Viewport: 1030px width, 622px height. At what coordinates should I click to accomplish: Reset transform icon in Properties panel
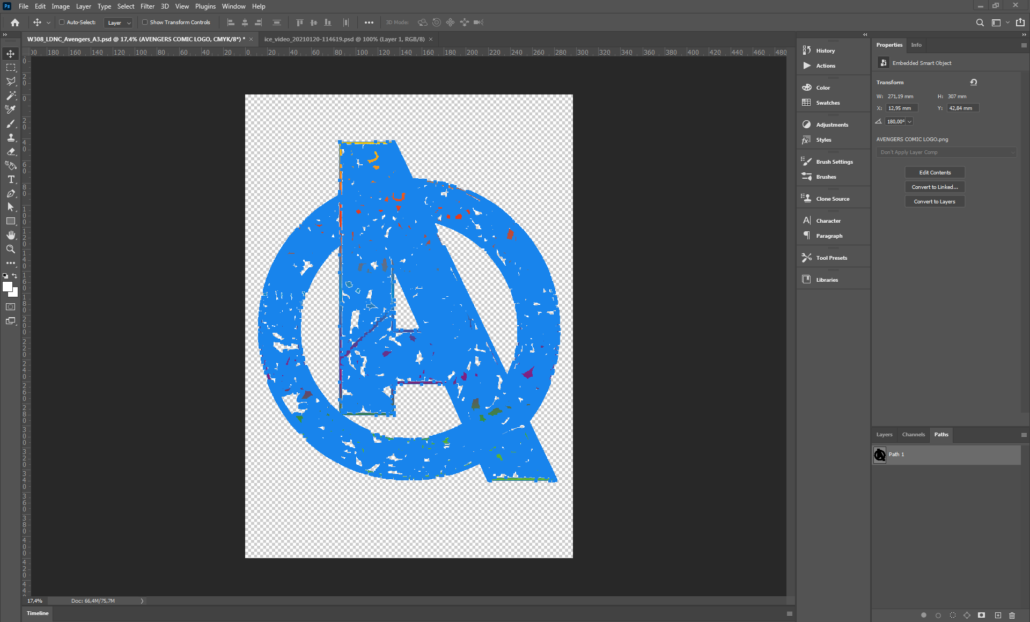click(x=974, y=82)
